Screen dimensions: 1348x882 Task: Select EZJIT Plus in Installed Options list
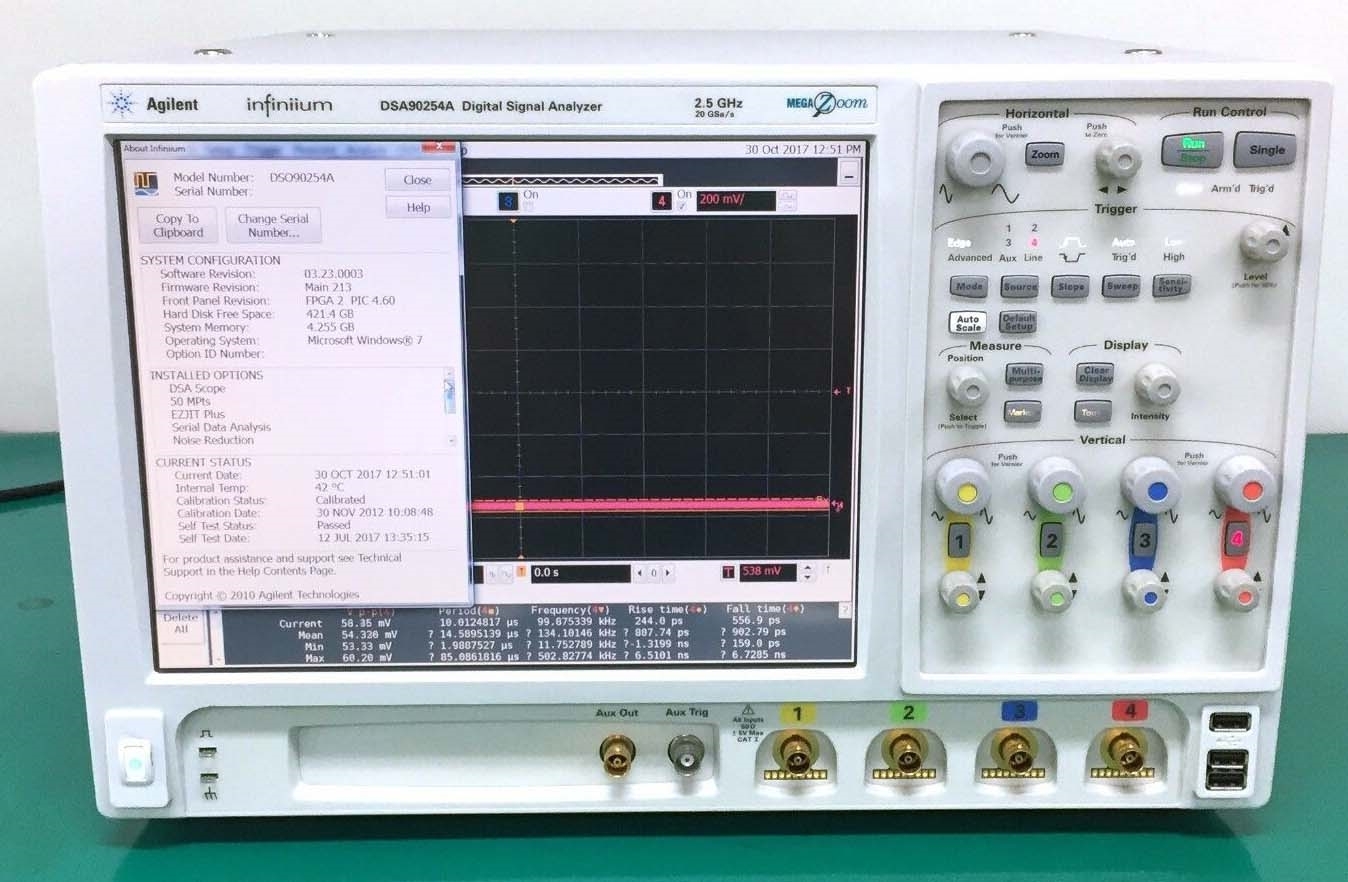click(x=198, y=414)
